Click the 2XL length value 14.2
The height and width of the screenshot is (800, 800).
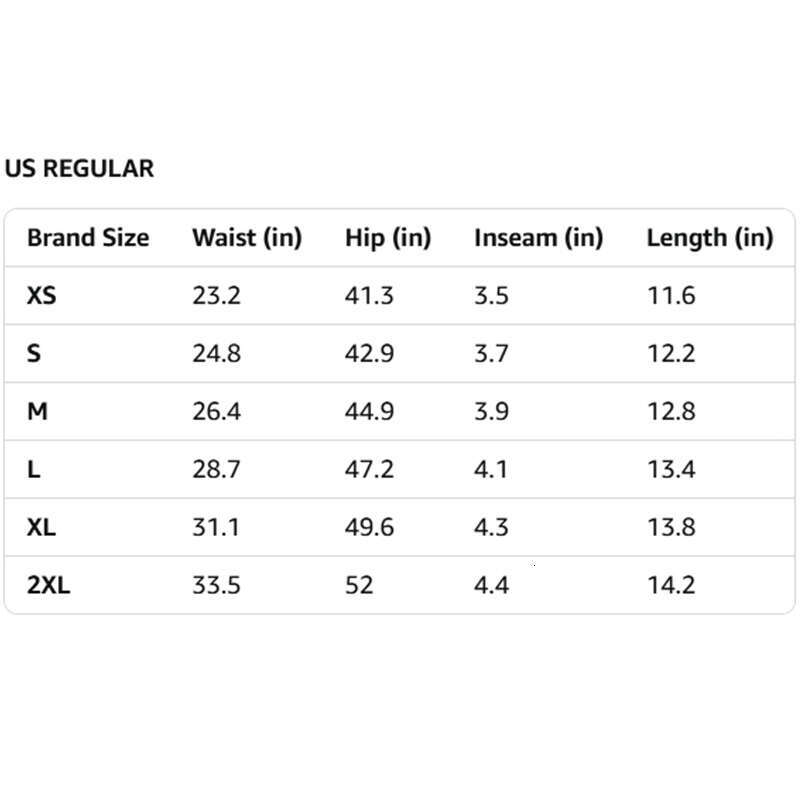tap(670, 585)
